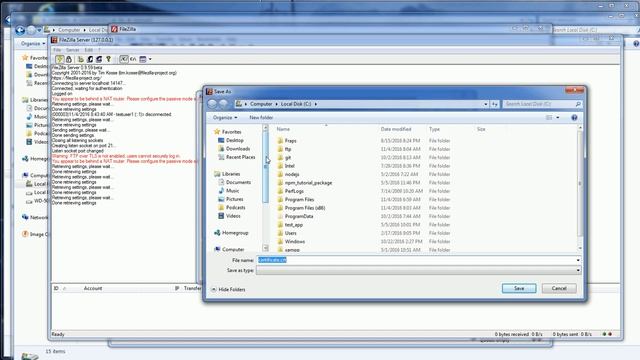Select the Fraps folder in the file list

point(291,141)
